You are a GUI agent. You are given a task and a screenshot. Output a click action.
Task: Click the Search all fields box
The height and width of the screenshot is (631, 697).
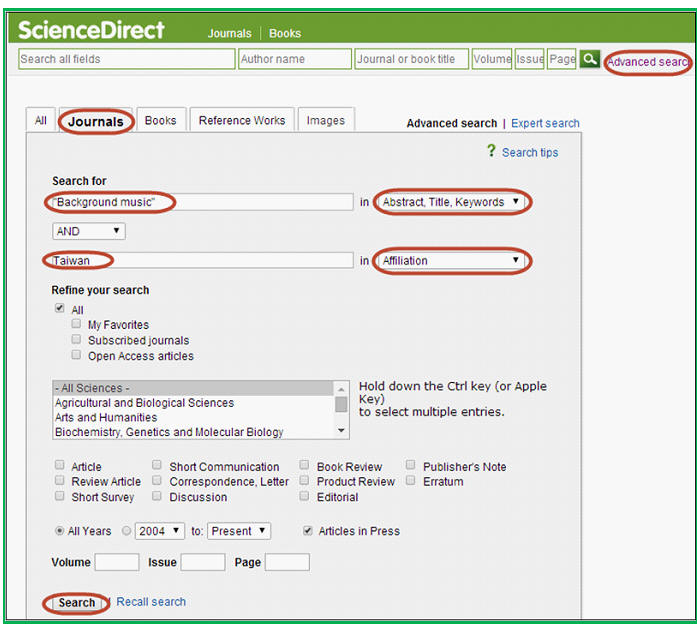coord(127,59)
